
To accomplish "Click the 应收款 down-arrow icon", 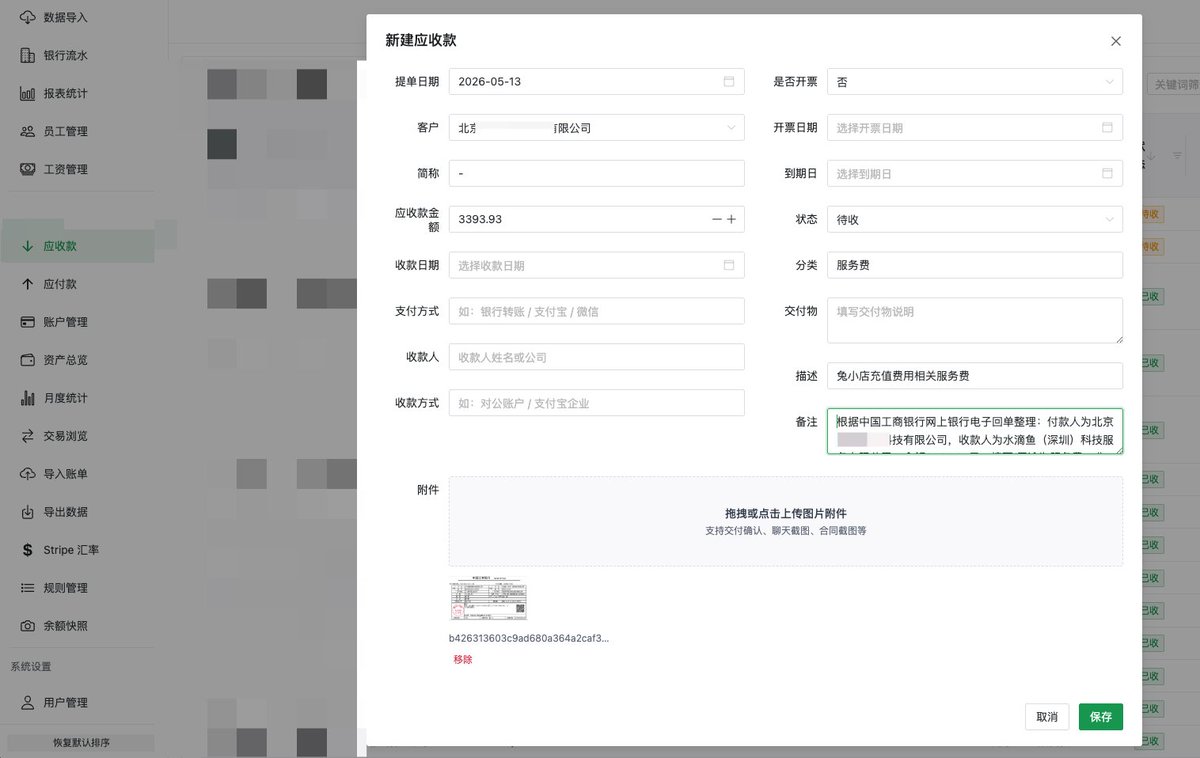I will coord(28,246).
